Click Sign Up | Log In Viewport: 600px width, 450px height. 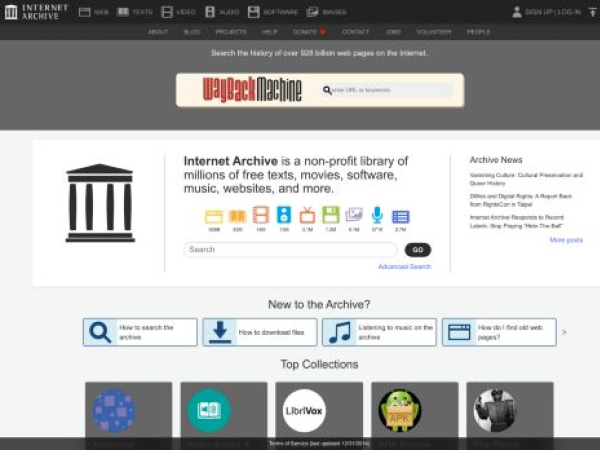point(553,12)
